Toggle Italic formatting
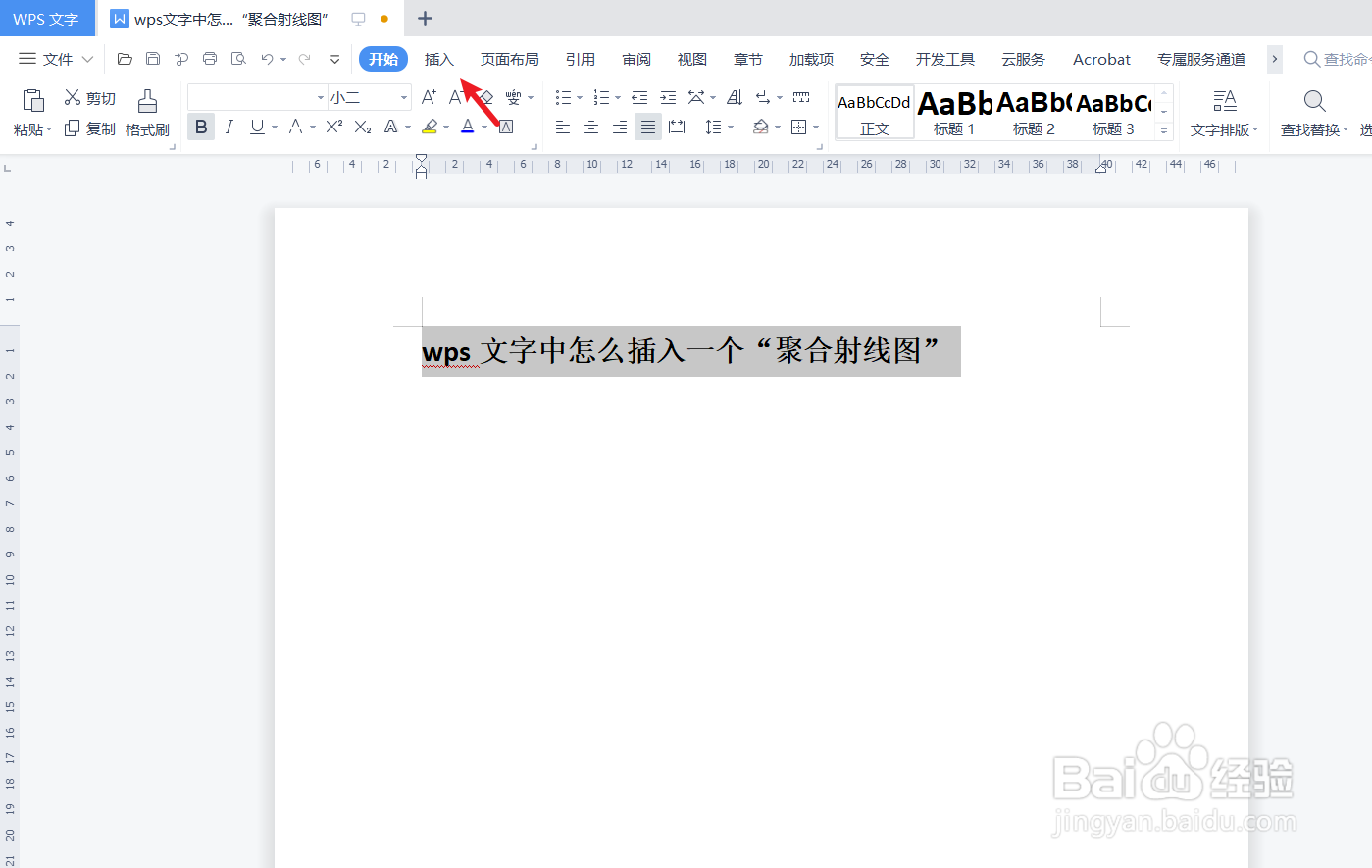 click(229, 127)
